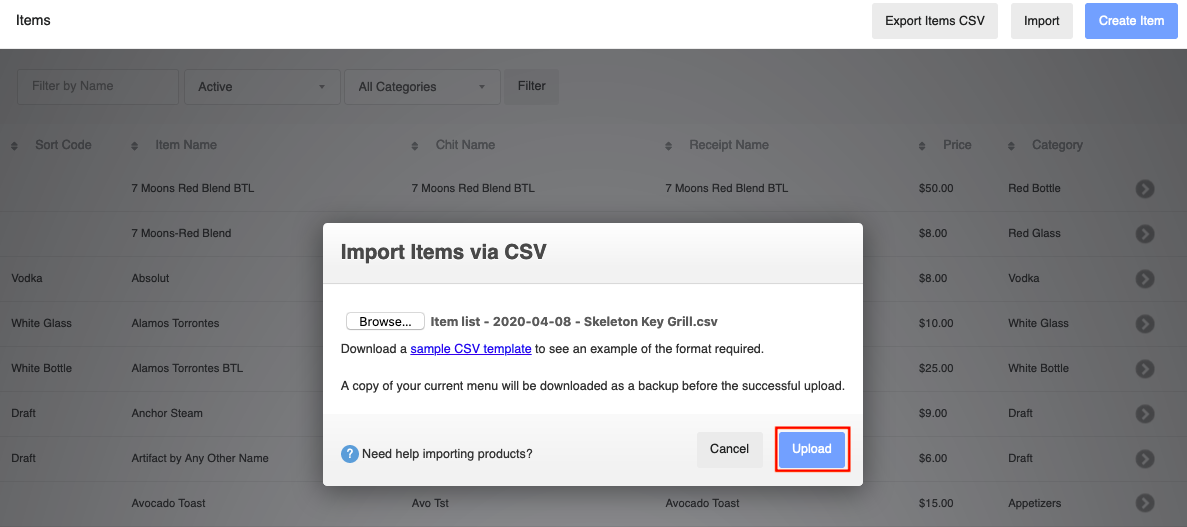
Task: Click sort arrows beside Sort Code header
Action: (14, 145)
